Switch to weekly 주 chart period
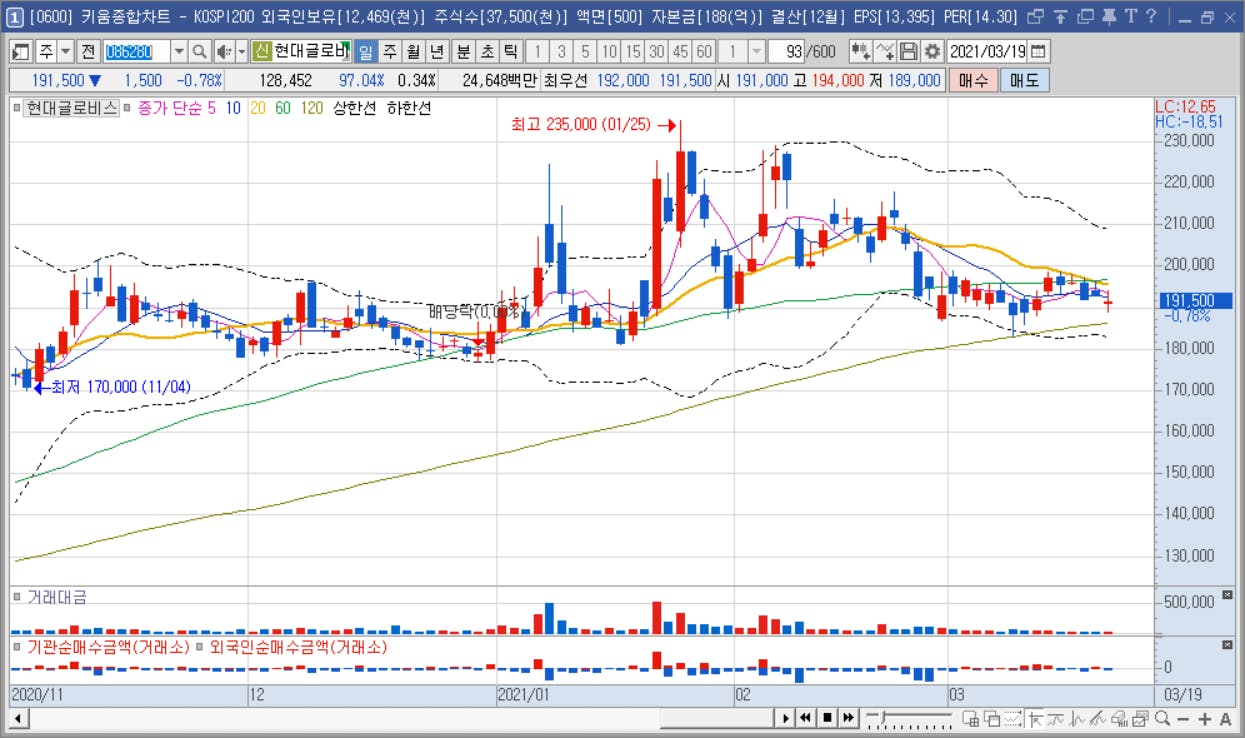The image size is (1245, 738). pos(389,51)
